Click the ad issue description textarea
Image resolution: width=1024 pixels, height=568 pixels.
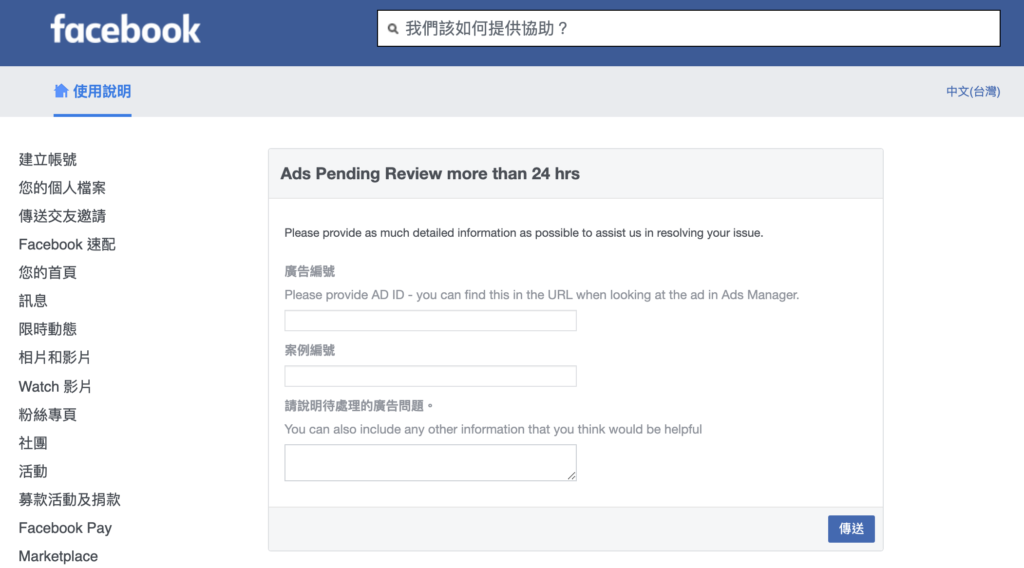coord(430,463)
